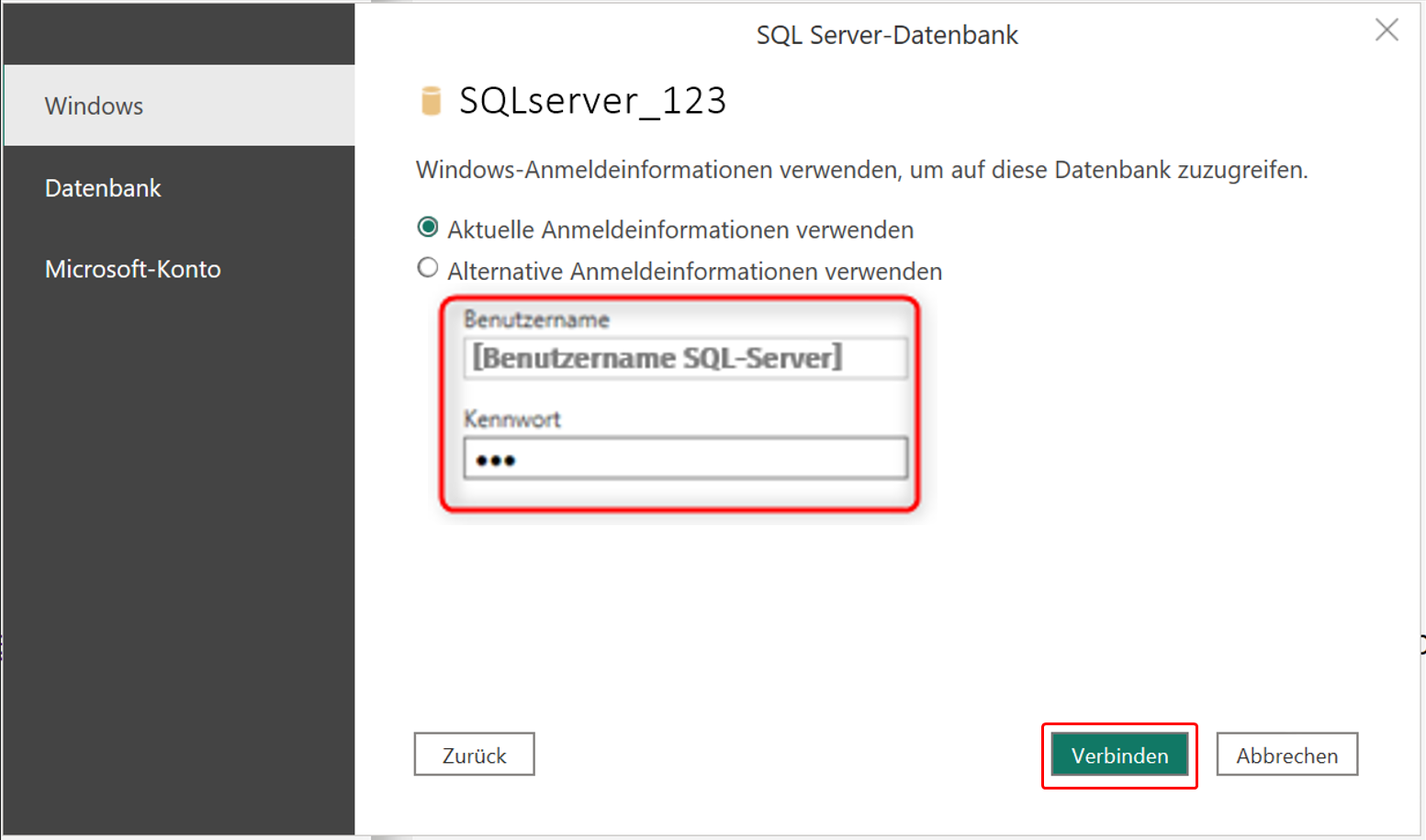
Task: Close the SQL Server-Datenbank dialog
Action: click(1386, 30)
